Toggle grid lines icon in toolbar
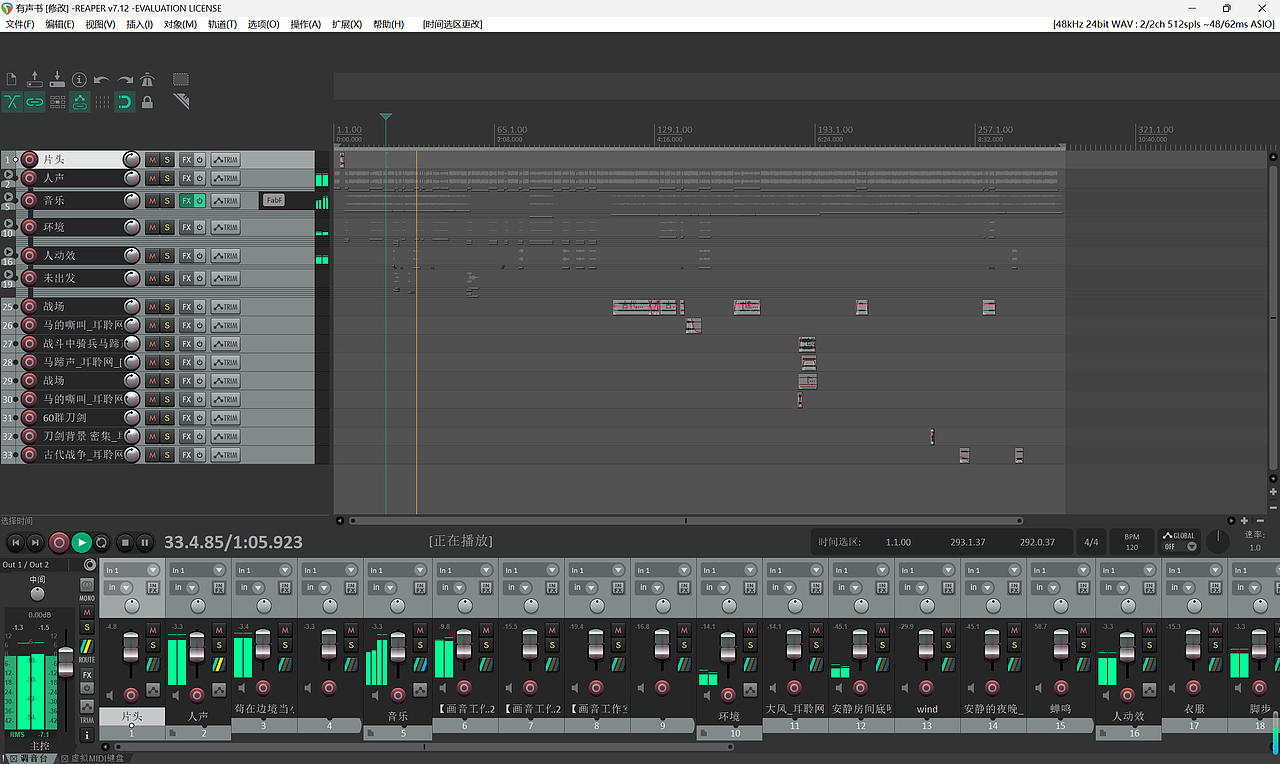This screenshot has width=1280, height=764. (102, 102)
